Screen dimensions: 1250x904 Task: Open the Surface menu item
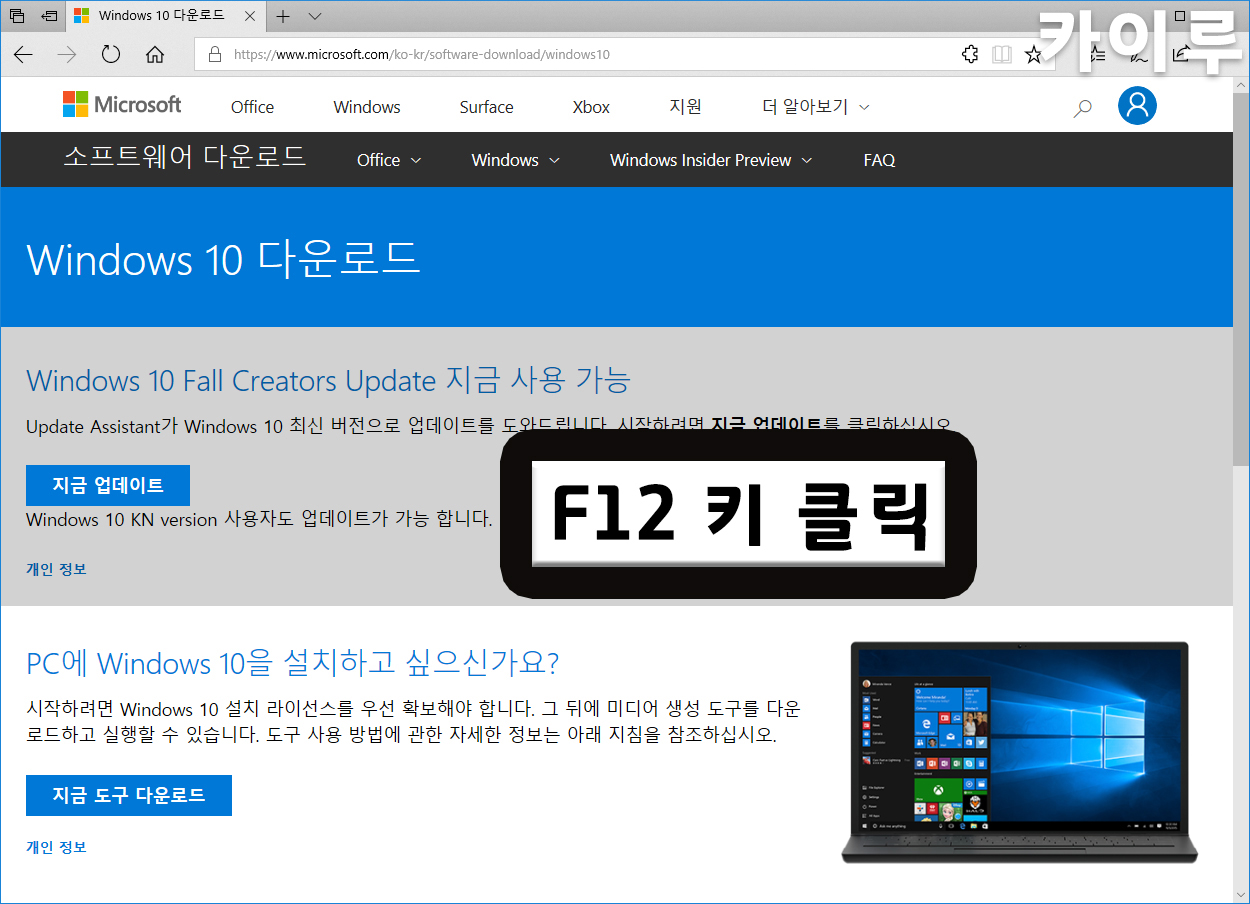(486, 107)
